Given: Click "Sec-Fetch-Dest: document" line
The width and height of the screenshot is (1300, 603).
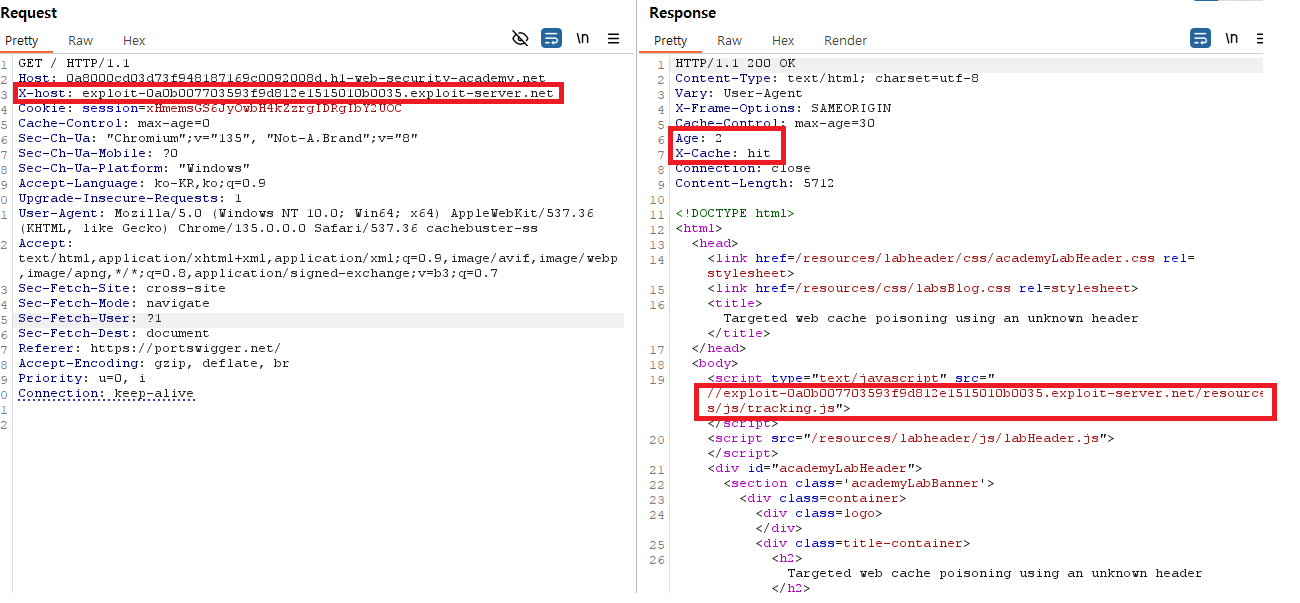Looking at the screenshot, I should click(114, 333).
